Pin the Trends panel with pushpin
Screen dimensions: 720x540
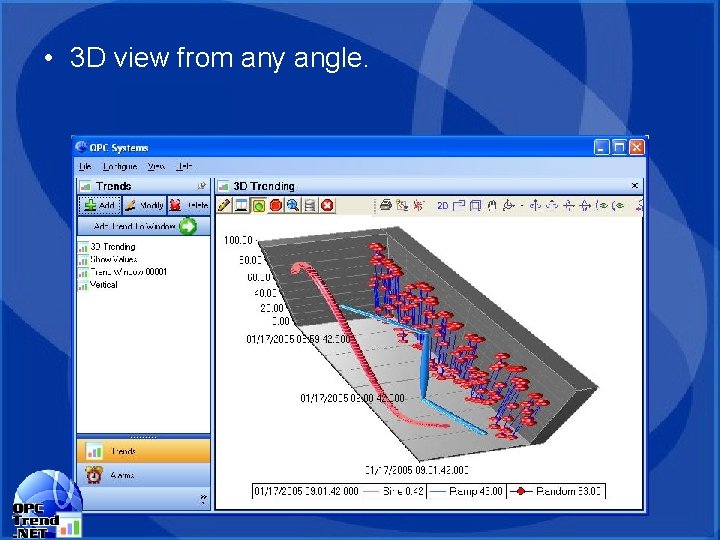(201, 186)
